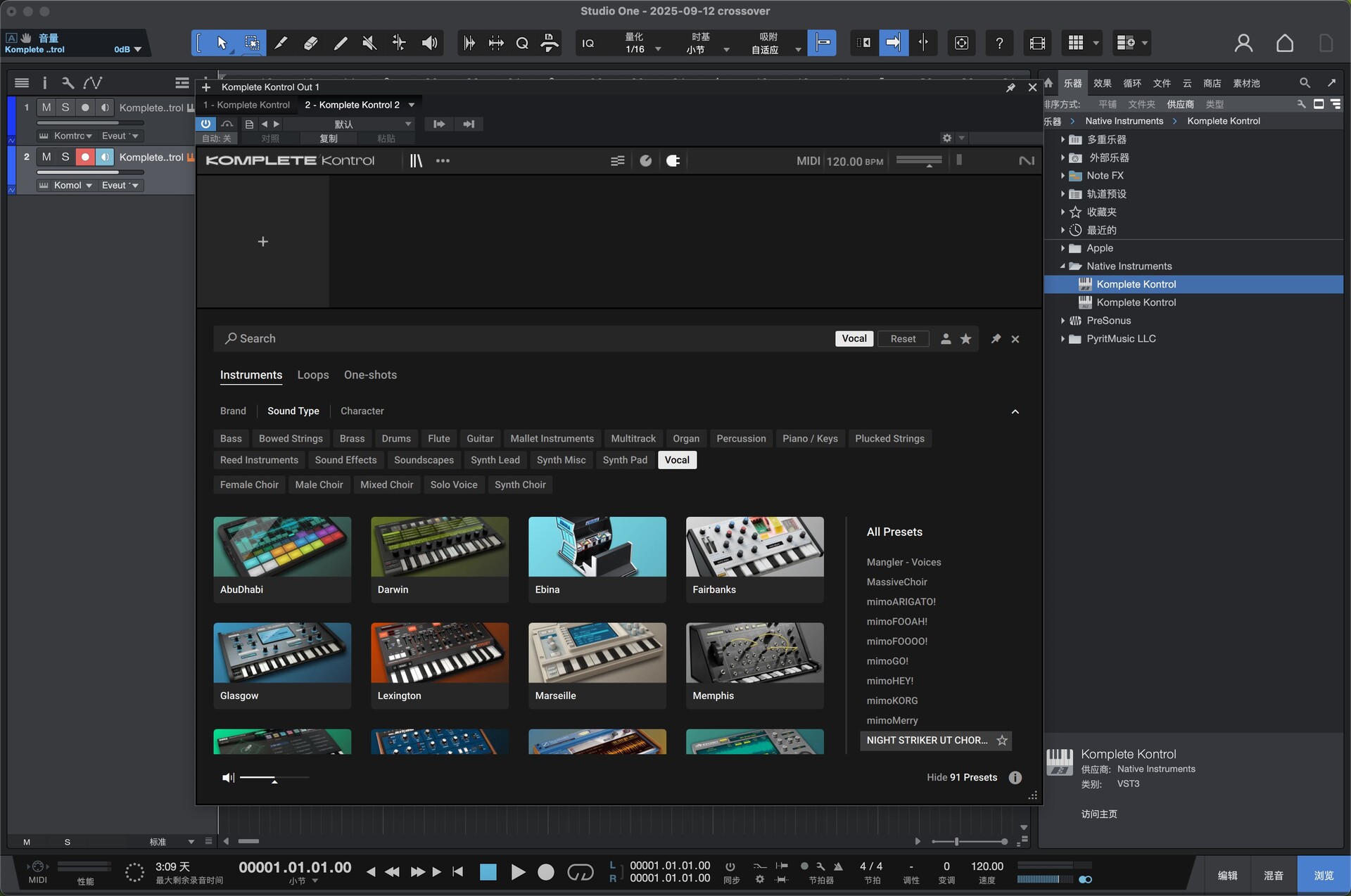The image size is (1351, 896).
Task: Toggle snap button in toolbar
Action: click(x=822, y=43)
